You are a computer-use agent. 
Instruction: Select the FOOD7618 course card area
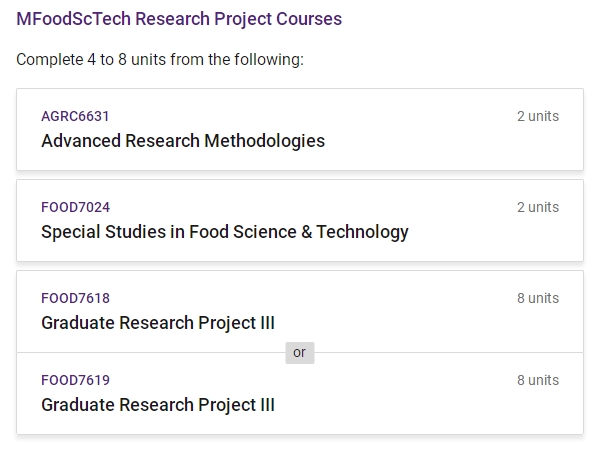point(300,311)
